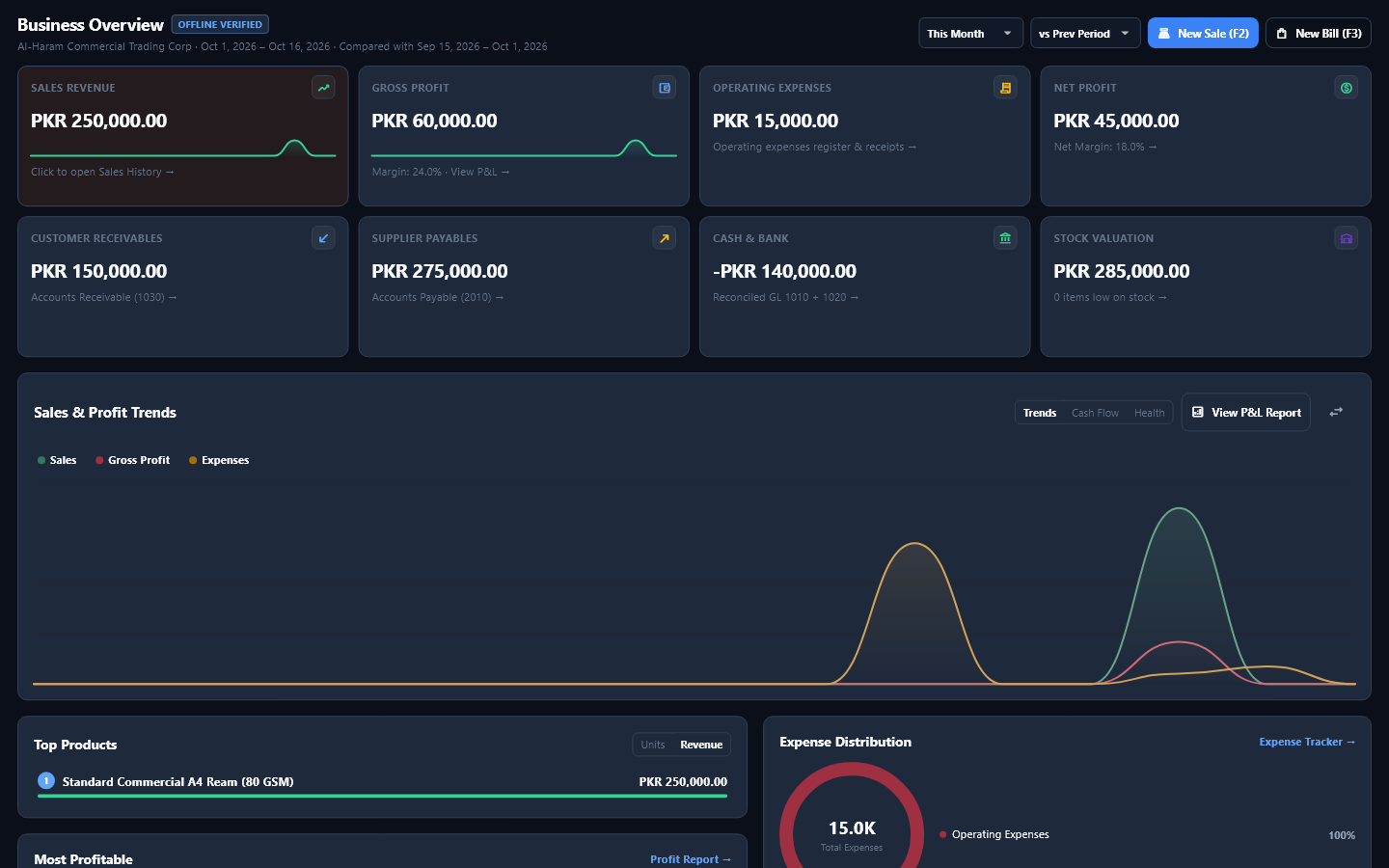Open the vs Prev Period comparison dropdown
This screenshot has height=868, width=1389.
pyautogui.click(x=1085, y=33)
